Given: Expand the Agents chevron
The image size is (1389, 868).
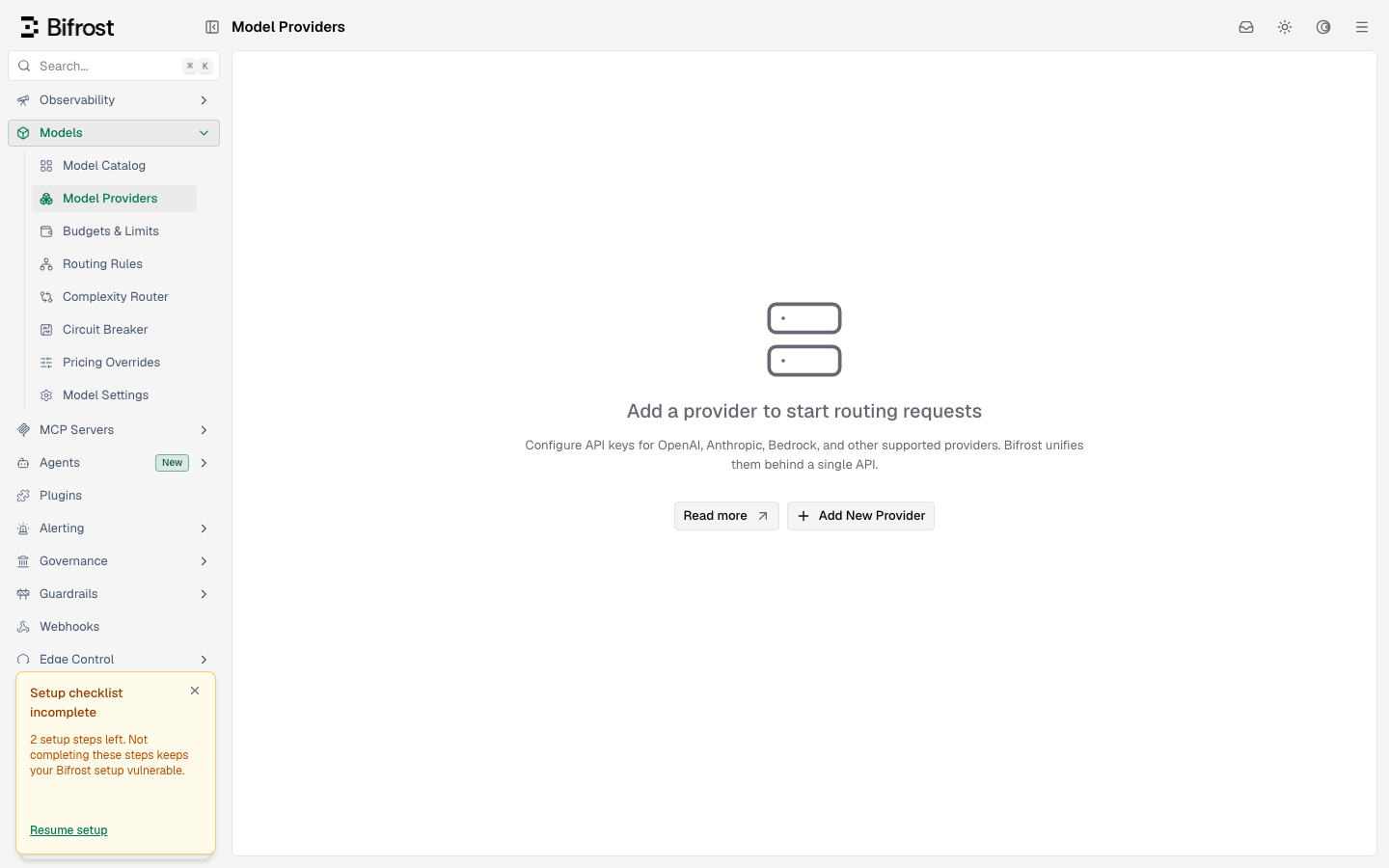Looking at the screenshot, I should [x=204, y=463].
